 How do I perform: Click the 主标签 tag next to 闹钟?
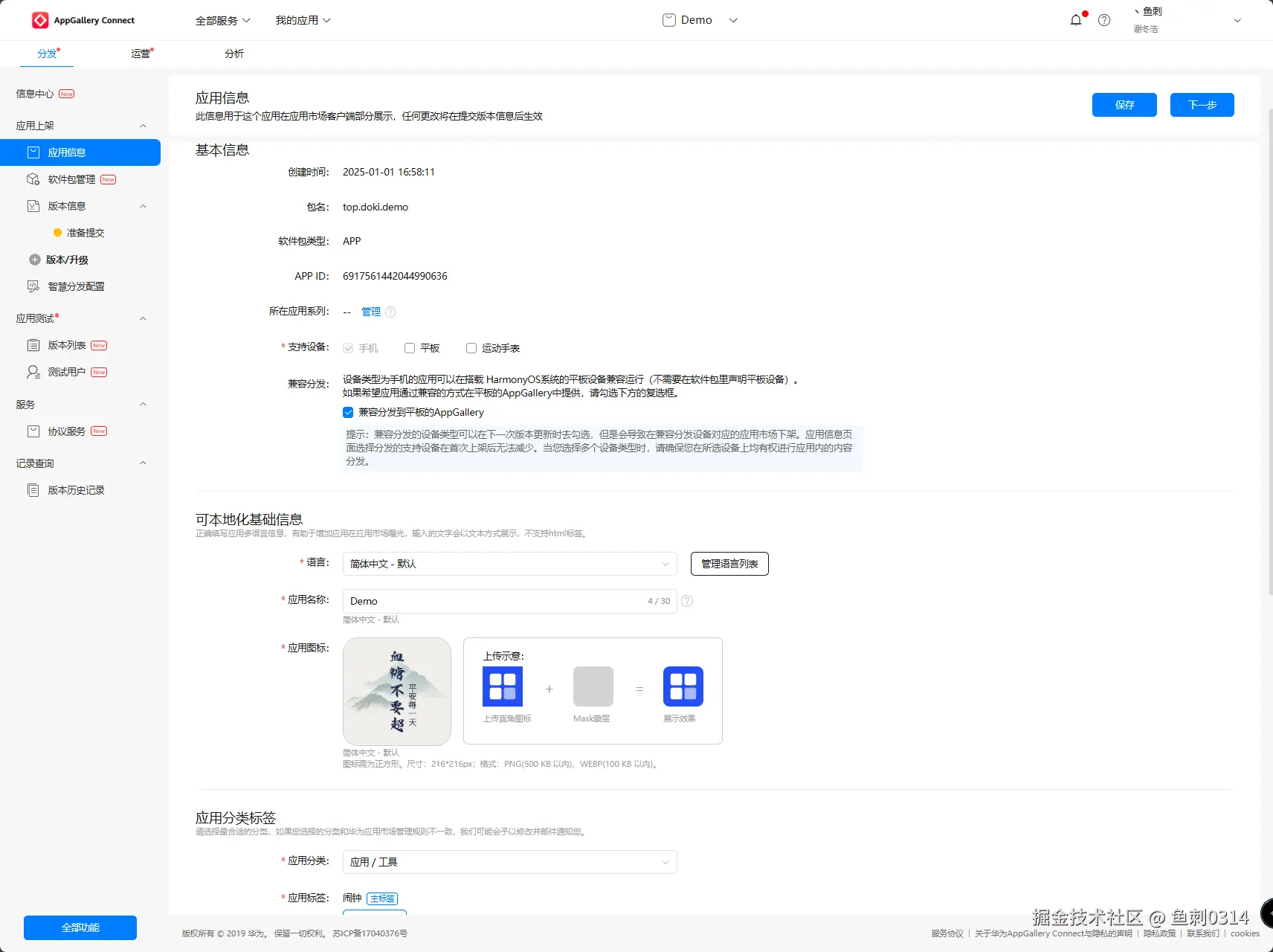382,898
